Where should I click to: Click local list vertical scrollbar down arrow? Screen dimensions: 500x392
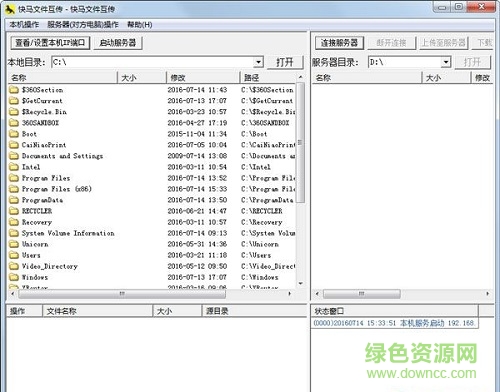coord(300,283)
